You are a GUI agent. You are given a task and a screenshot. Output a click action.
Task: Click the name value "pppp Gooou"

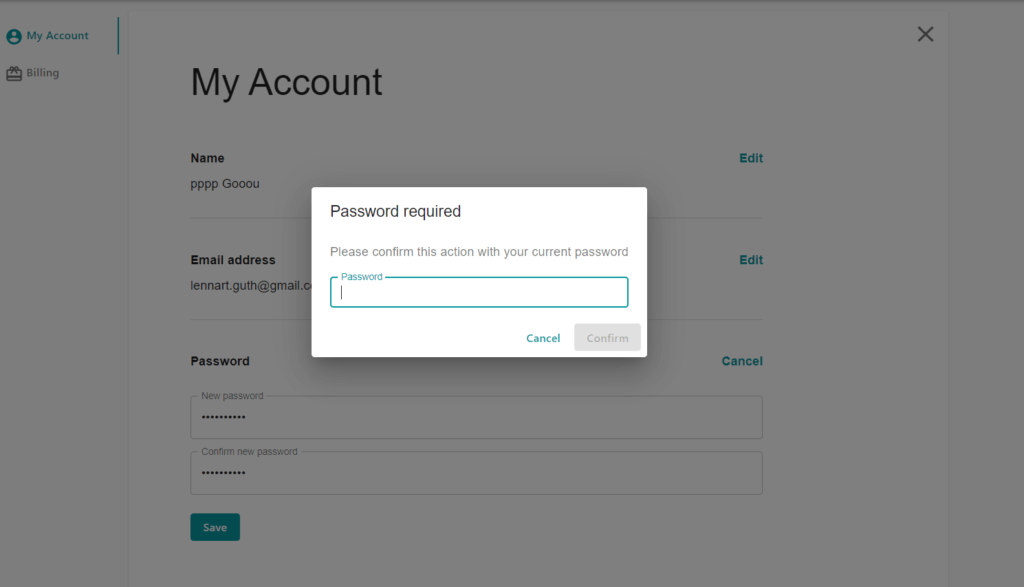pyautogui.click(x=225, y=184)
